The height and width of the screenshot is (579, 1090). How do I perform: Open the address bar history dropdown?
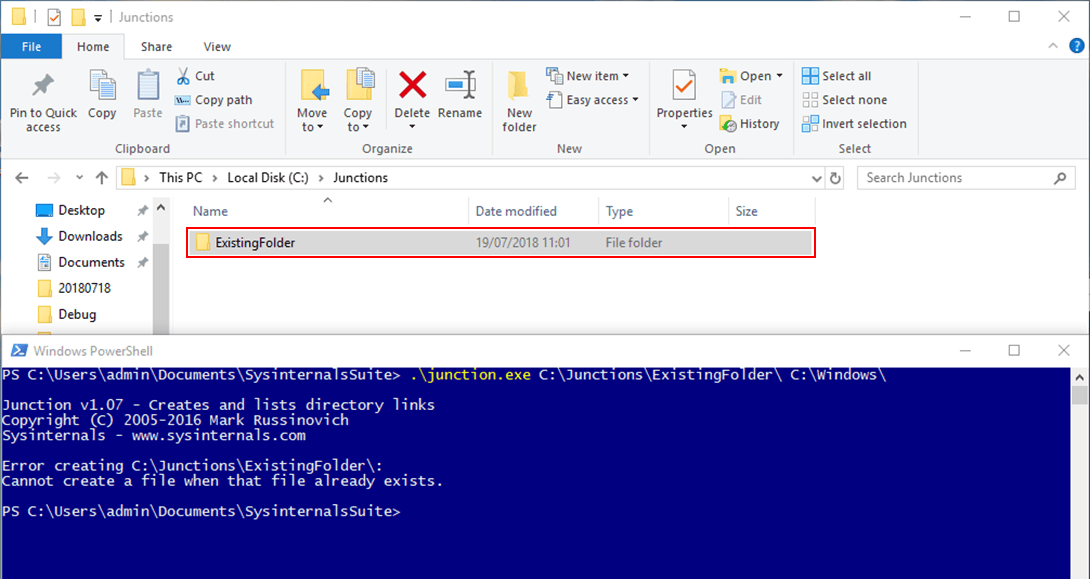pyautogui.click(x=817, y=178)
